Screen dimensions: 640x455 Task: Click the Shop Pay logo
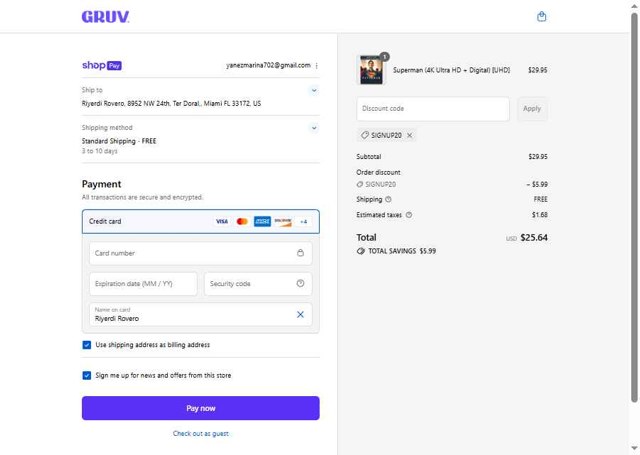[102, 65]
